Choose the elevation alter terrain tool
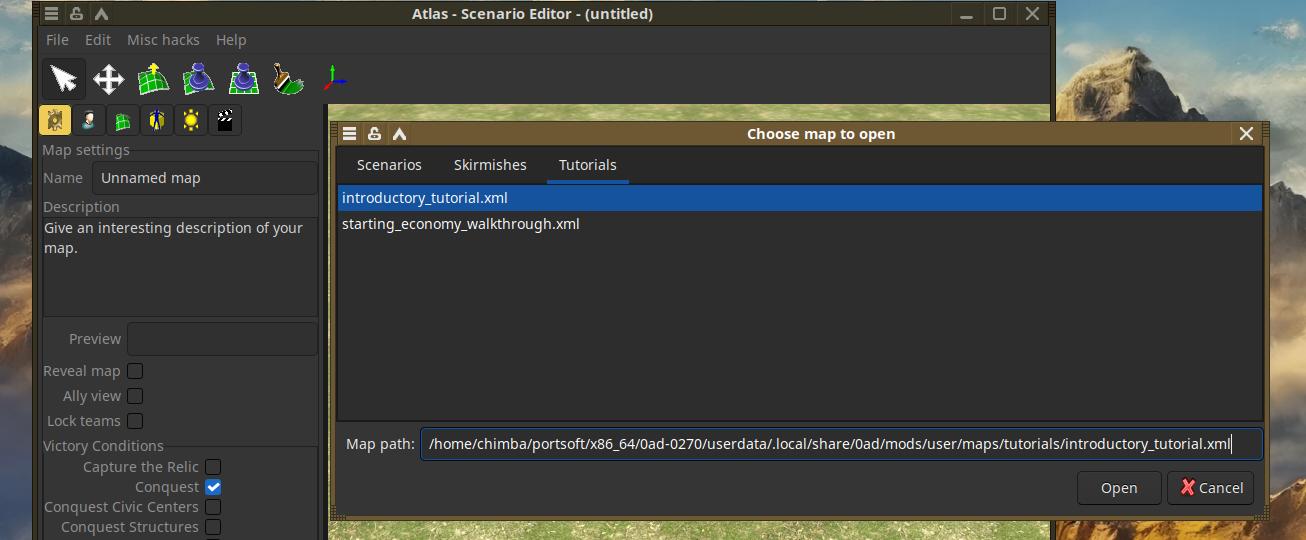The height and width of the screenshot is (540, 1306). coord(154,79)
